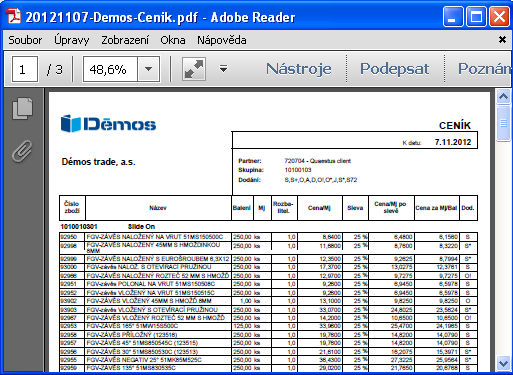
Task: Open the Okna menu
Action: click(173, 40)
